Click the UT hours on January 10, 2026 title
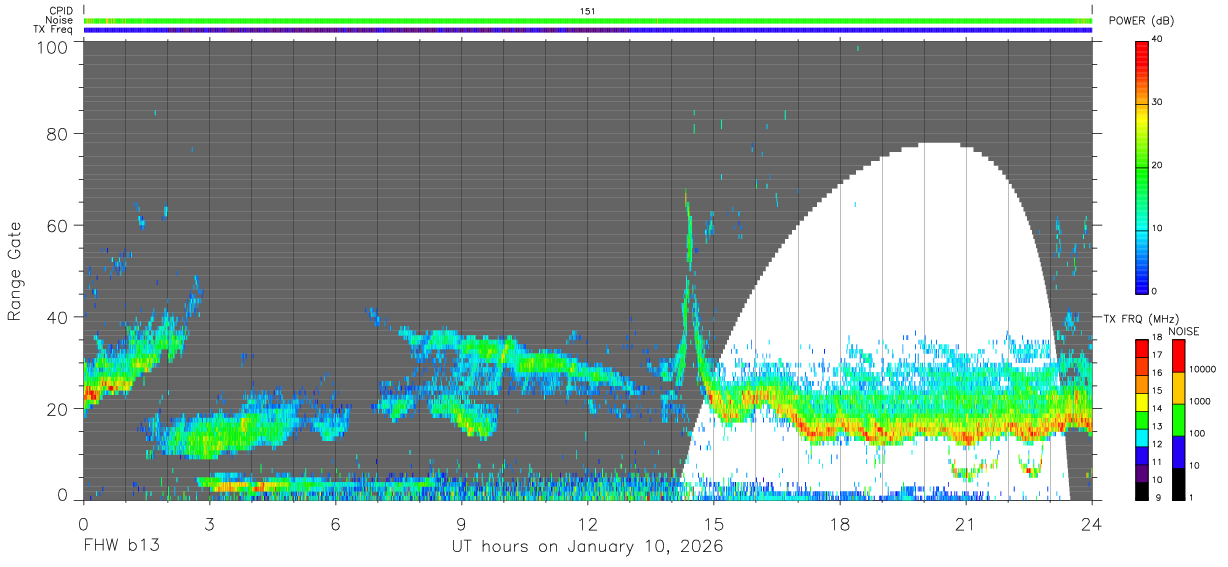 point(588,547)
